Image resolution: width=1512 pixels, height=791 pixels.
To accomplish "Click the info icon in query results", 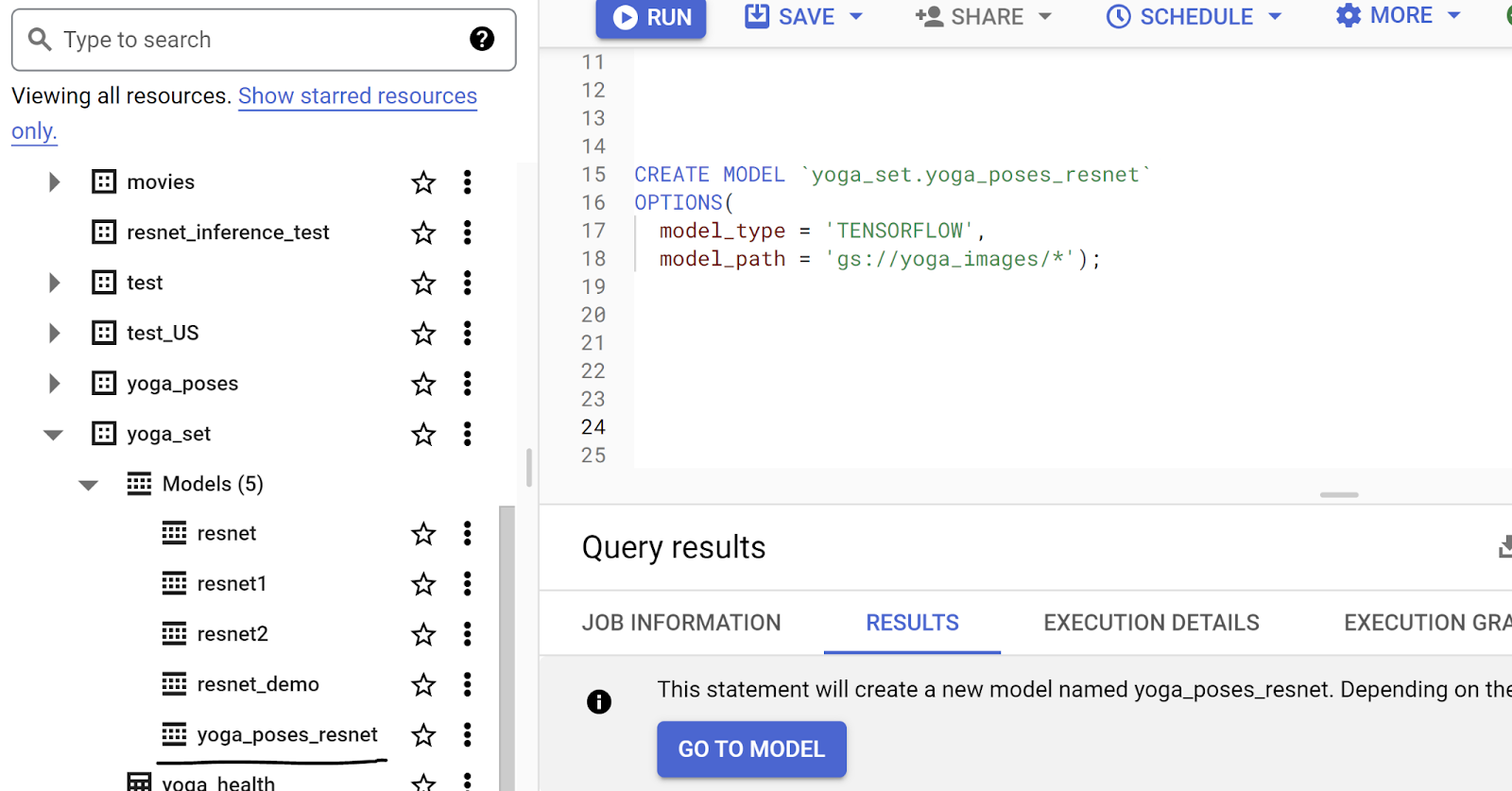I will (598, 701).
